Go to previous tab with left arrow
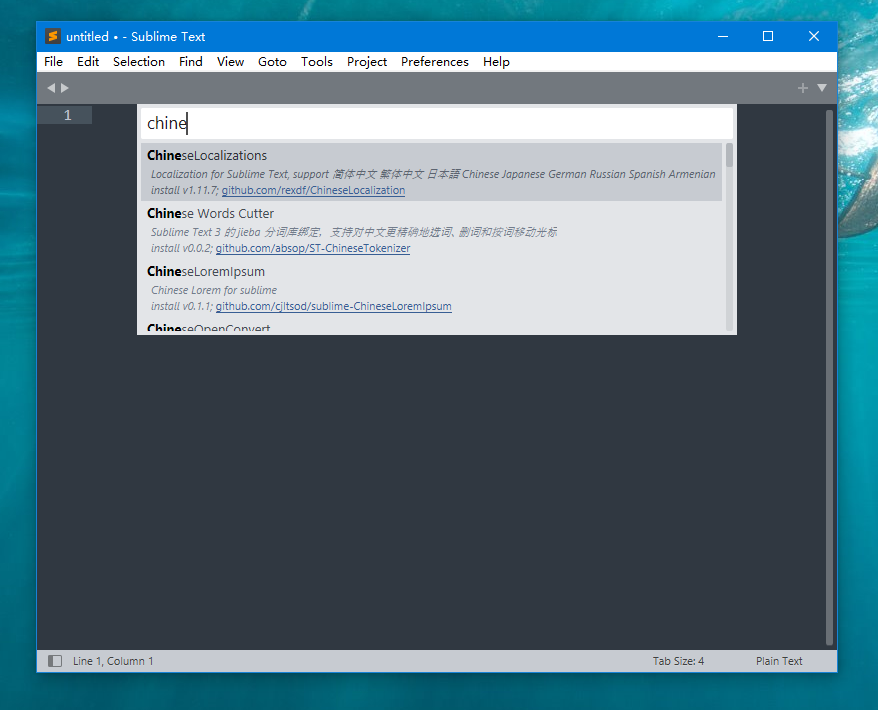Screen dimensions: 878x710 click(51, 88)
